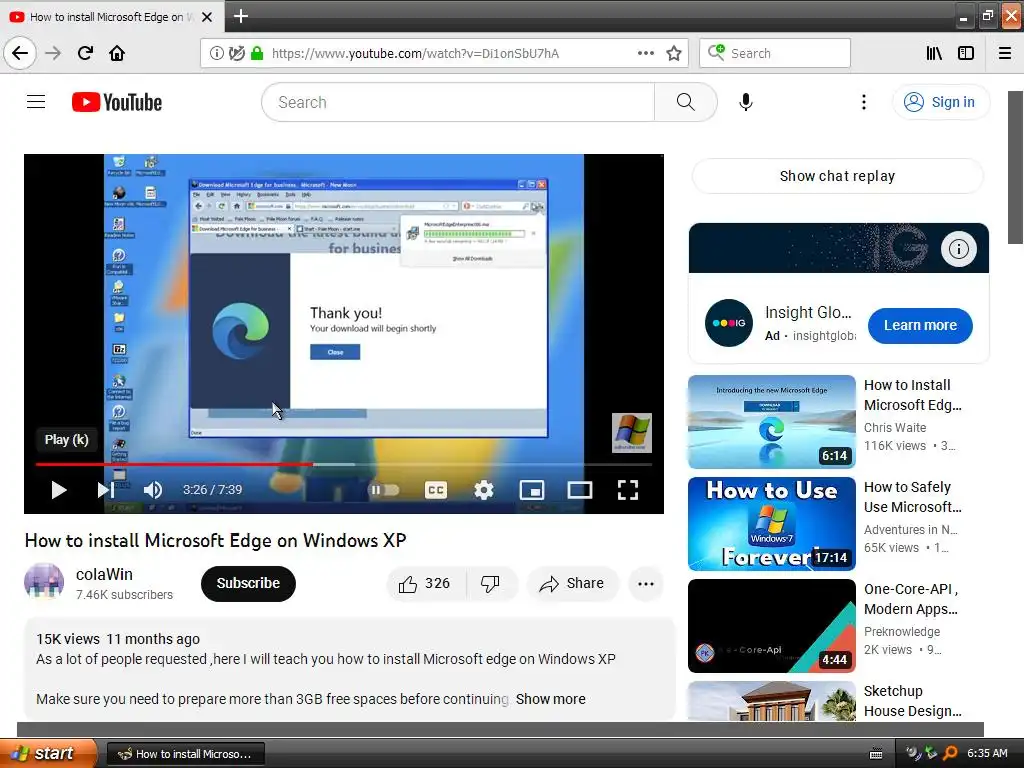Click the browser toolbar Search box
1024x768 pixels.
coord(775,54)
